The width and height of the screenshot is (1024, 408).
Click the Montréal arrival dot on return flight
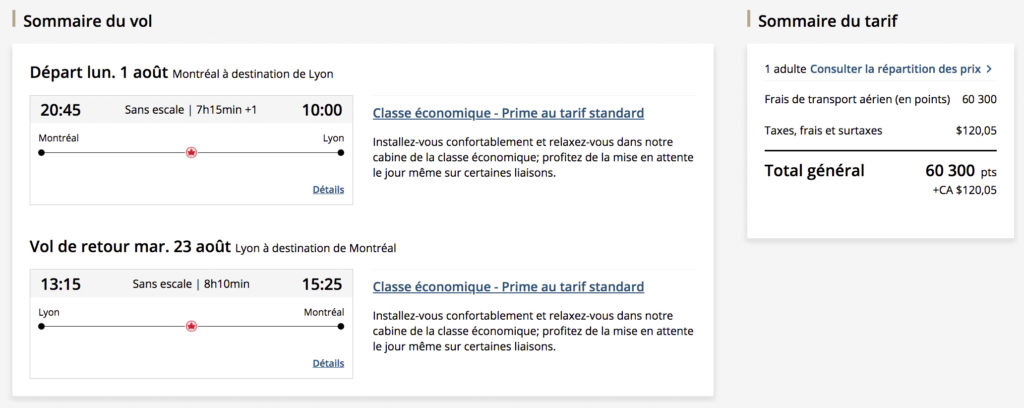(x=341, y=326)
